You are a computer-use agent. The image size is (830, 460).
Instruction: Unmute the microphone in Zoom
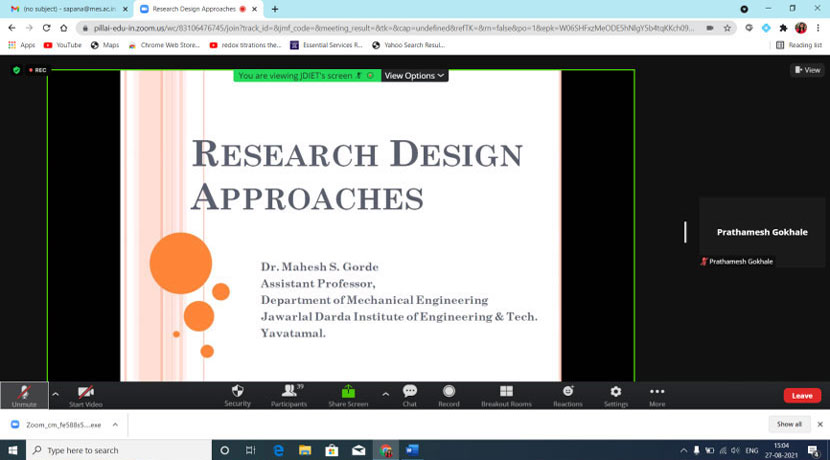(x=24, y=395)
